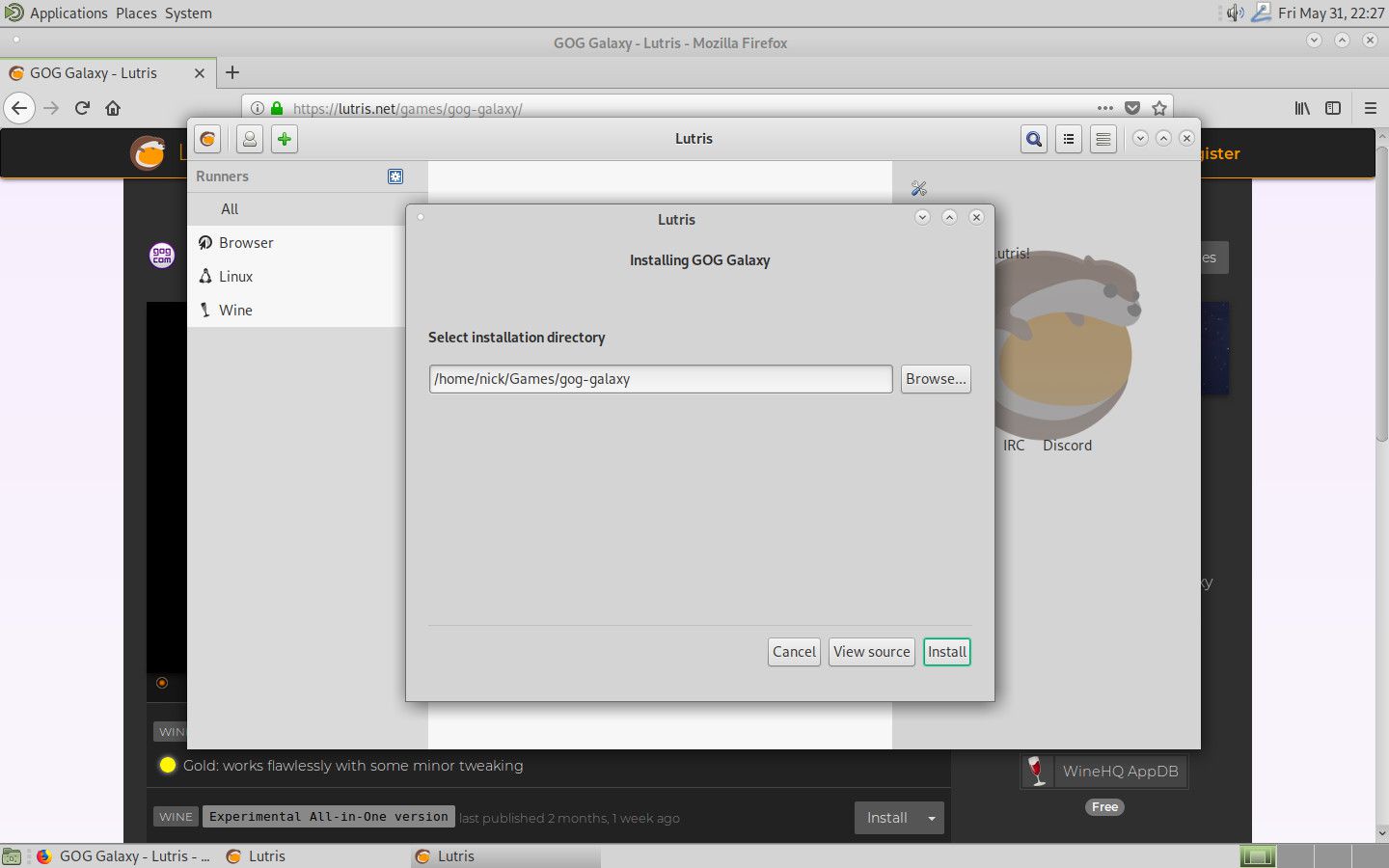Open the Lutris search magnifier icon
The width and height of the screenshot is (1389, 868).
pyautogui.click(x=1033, y=139)
